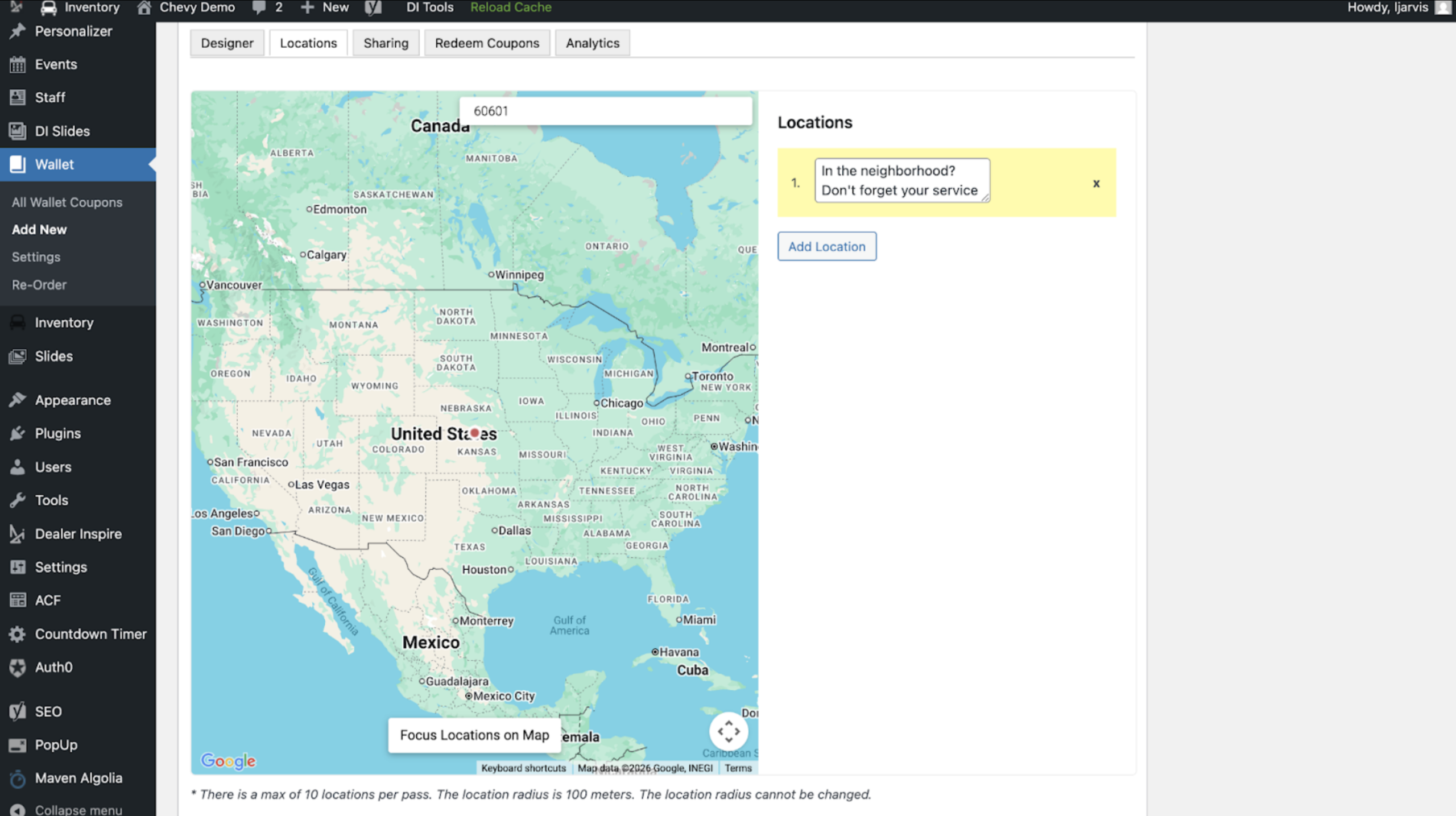Click Keyboard shortcuts on the map
Image resolution: width=1456 pixels, height=816 pixels.
click(523, 768)
